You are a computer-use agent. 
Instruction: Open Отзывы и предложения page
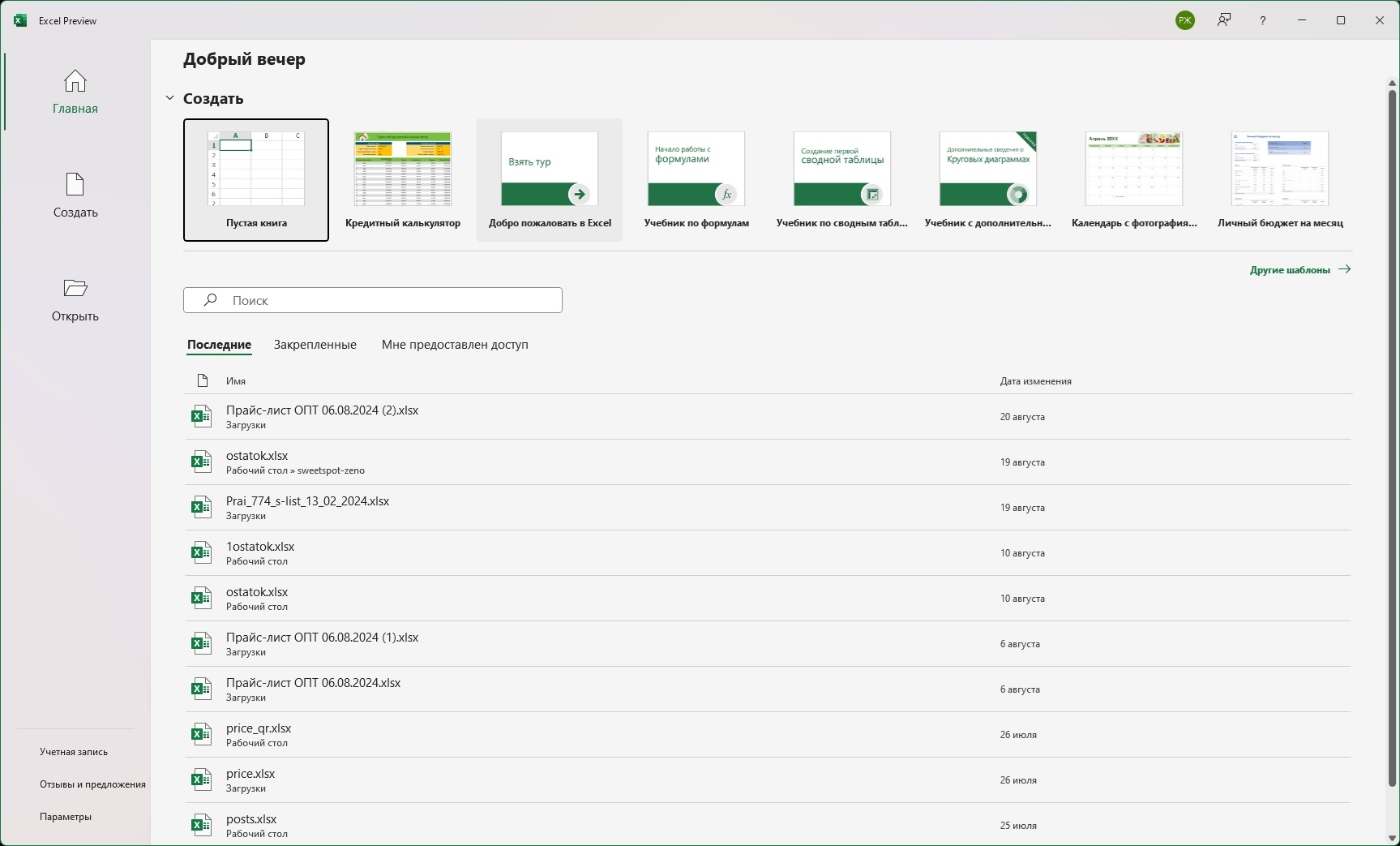point(92,784)
